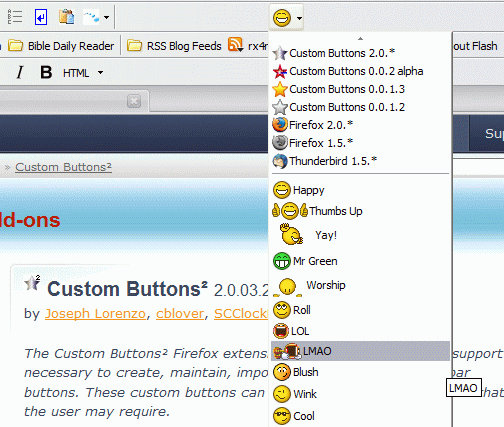This screenshot has width=504, height=427.
Task: Click the red star Custom Buttons alpha icon
Action: [x=280, y=71]
